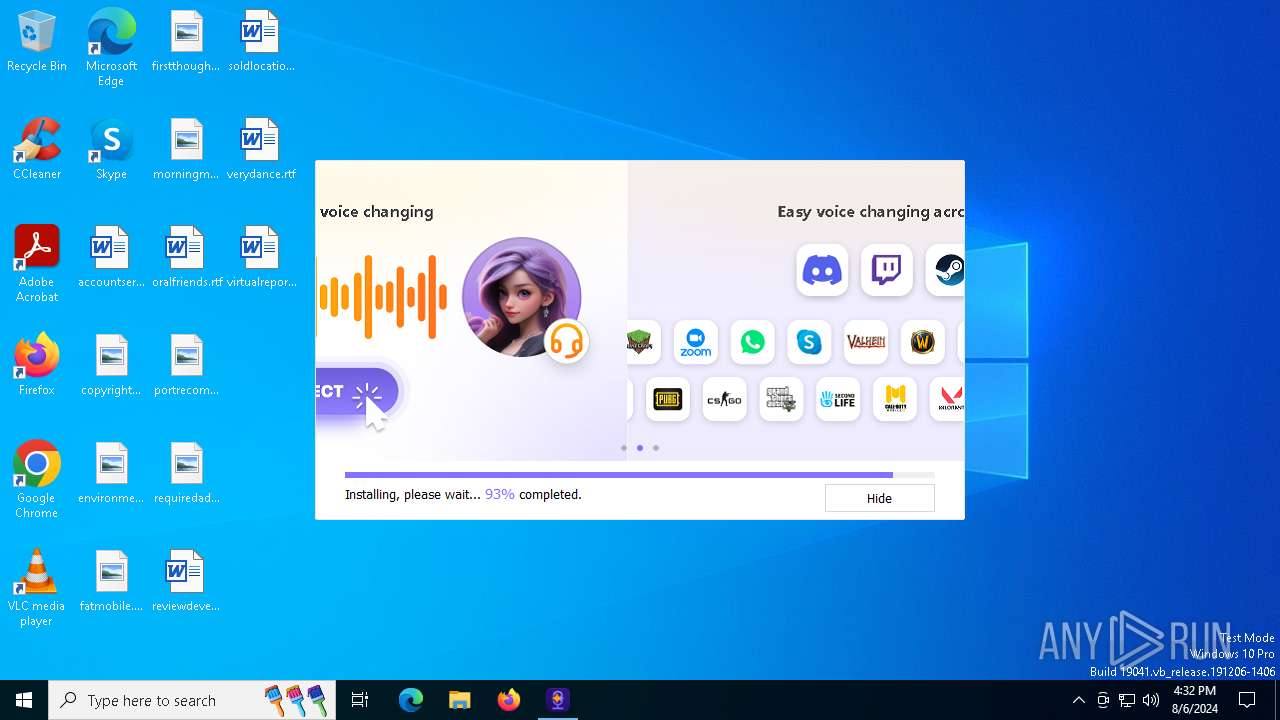Select the Google Chrome desktop shortcut

coord(37,480)
